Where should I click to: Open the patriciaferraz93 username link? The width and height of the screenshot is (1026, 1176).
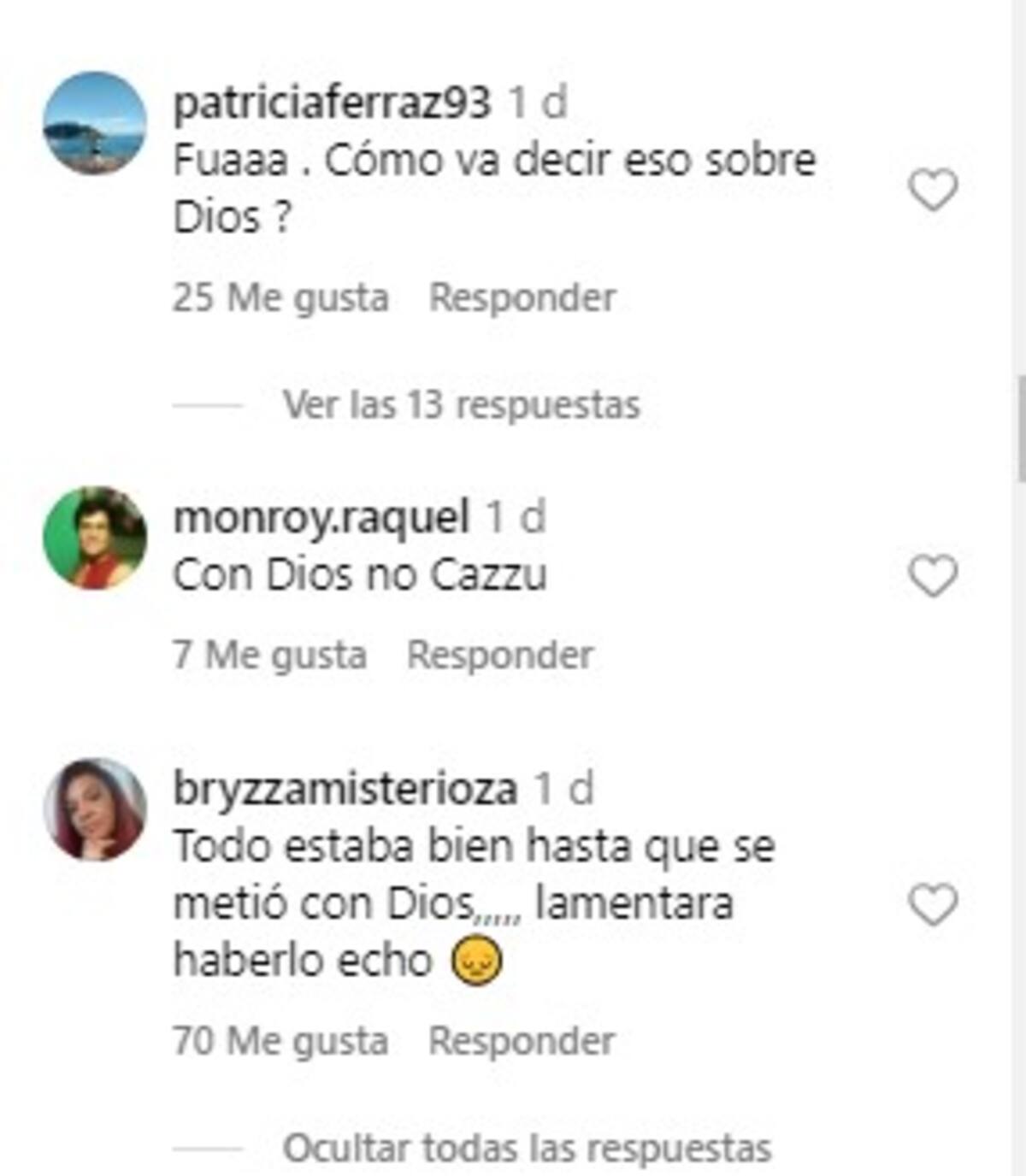tap(332, 103)
